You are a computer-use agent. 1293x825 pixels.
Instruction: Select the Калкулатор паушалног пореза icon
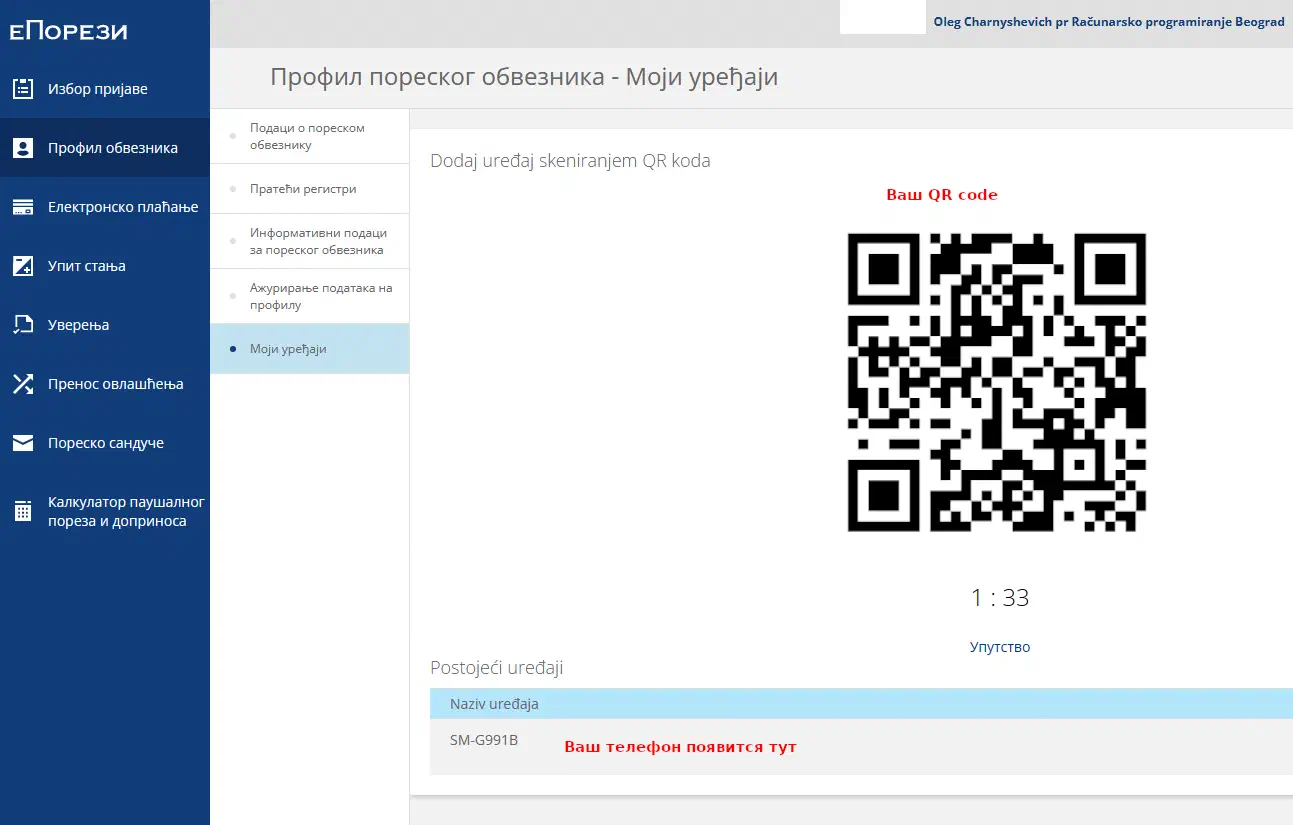[22, 511]
